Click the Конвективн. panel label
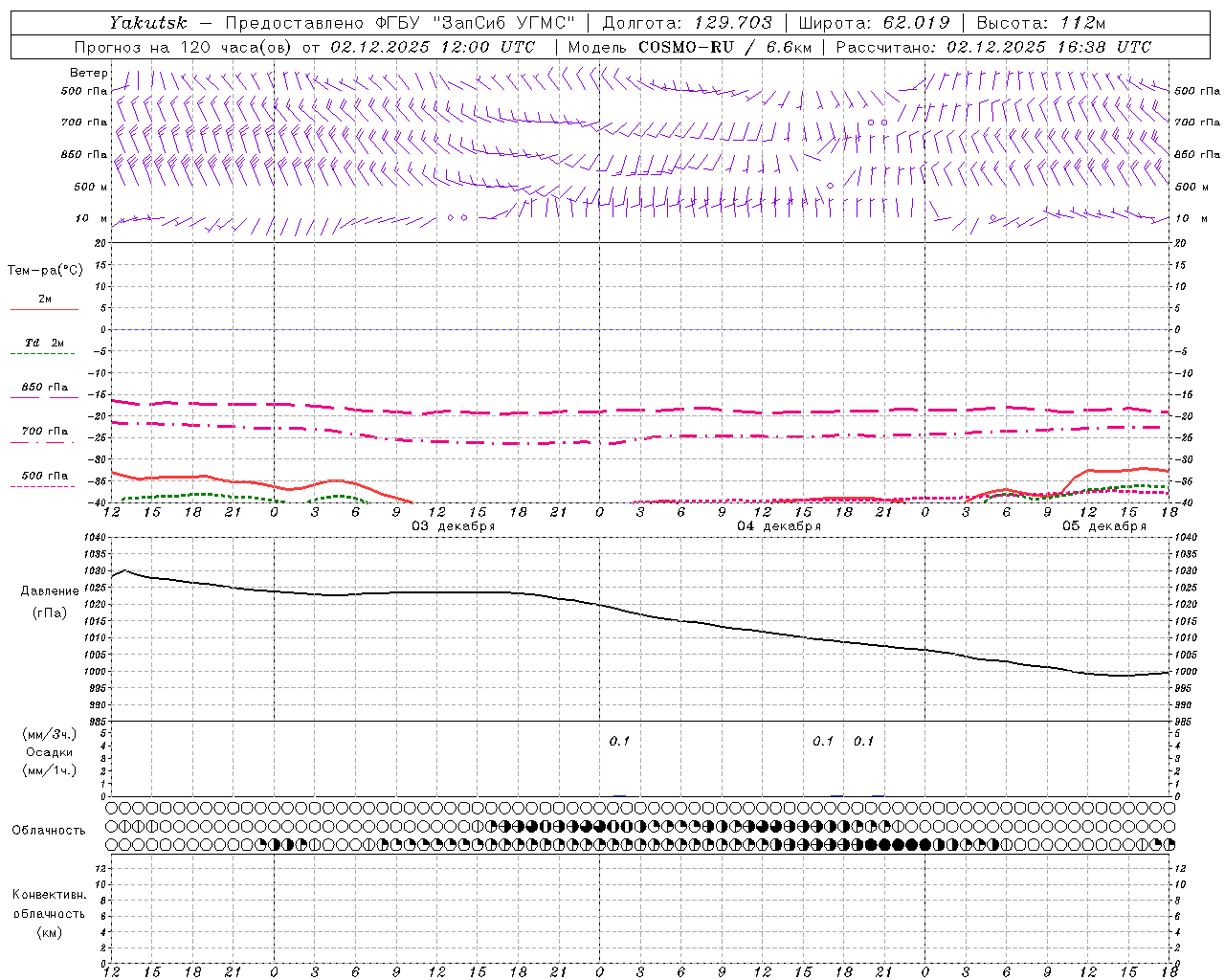The image size is (1225, 980). [49, 895]
